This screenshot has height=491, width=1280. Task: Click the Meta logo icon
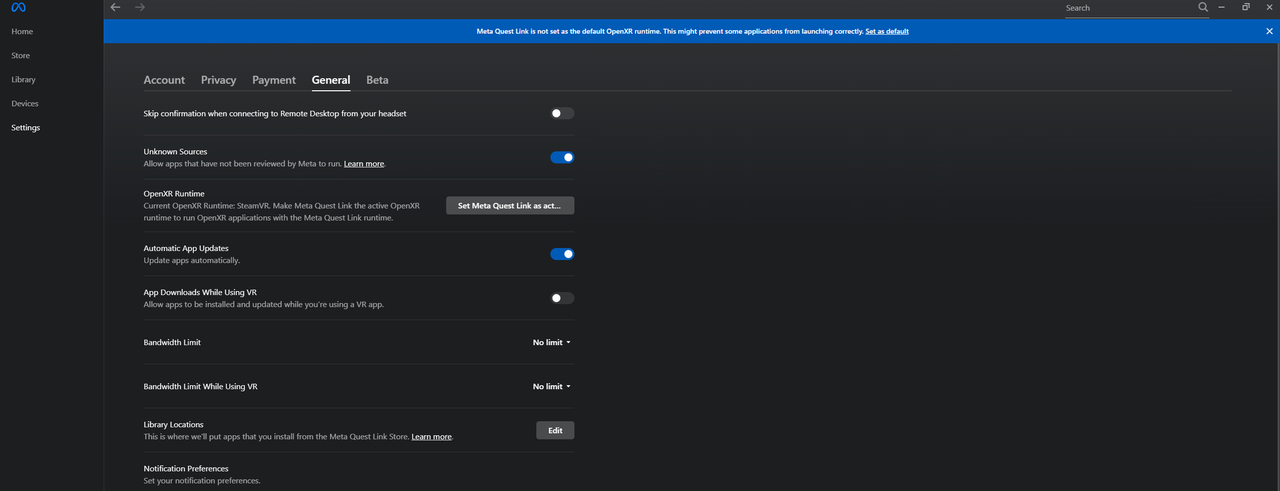(x=18, y=8)
